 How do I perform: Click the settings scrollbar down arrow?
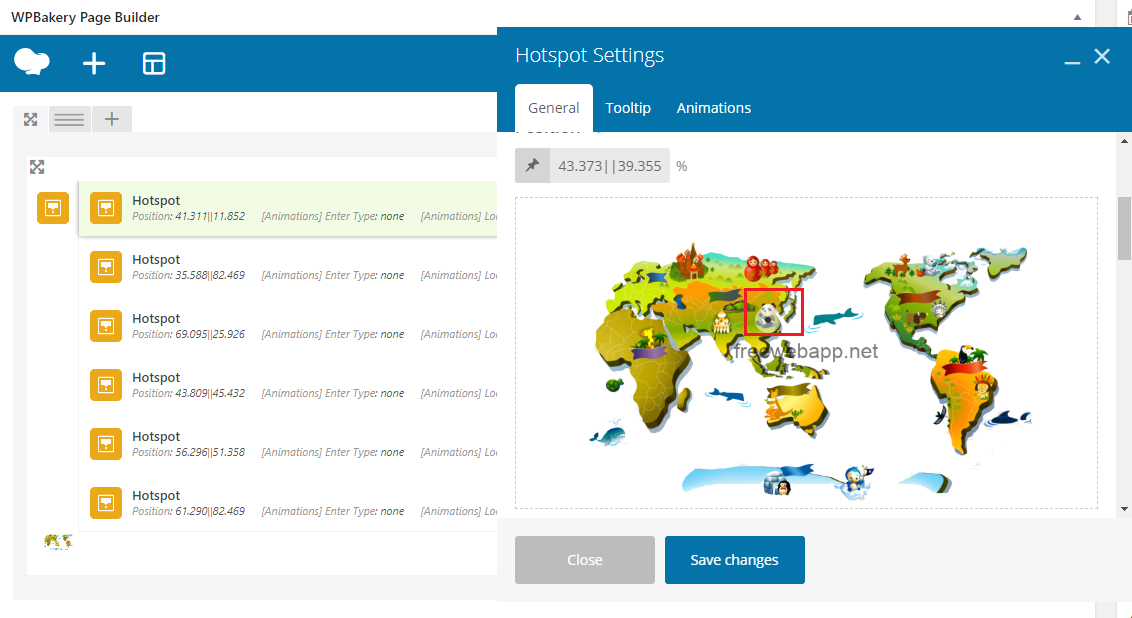pyautogui.click(x=1124, y=509)
